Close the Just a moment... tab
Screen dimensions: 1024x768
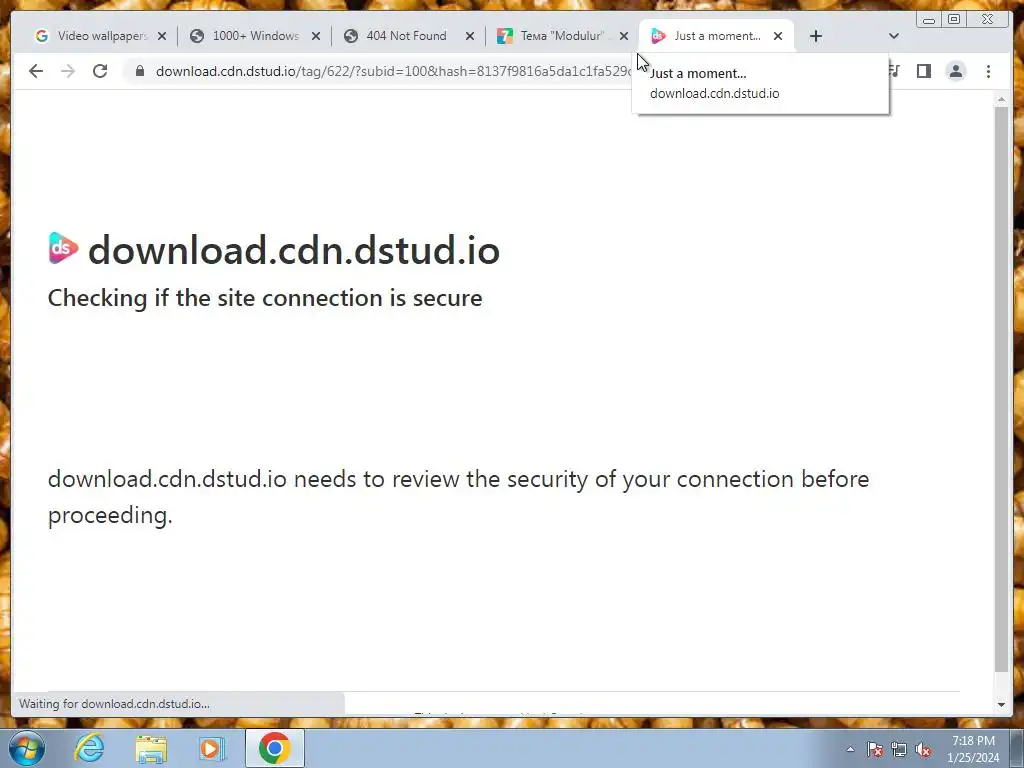click(778, 36)
